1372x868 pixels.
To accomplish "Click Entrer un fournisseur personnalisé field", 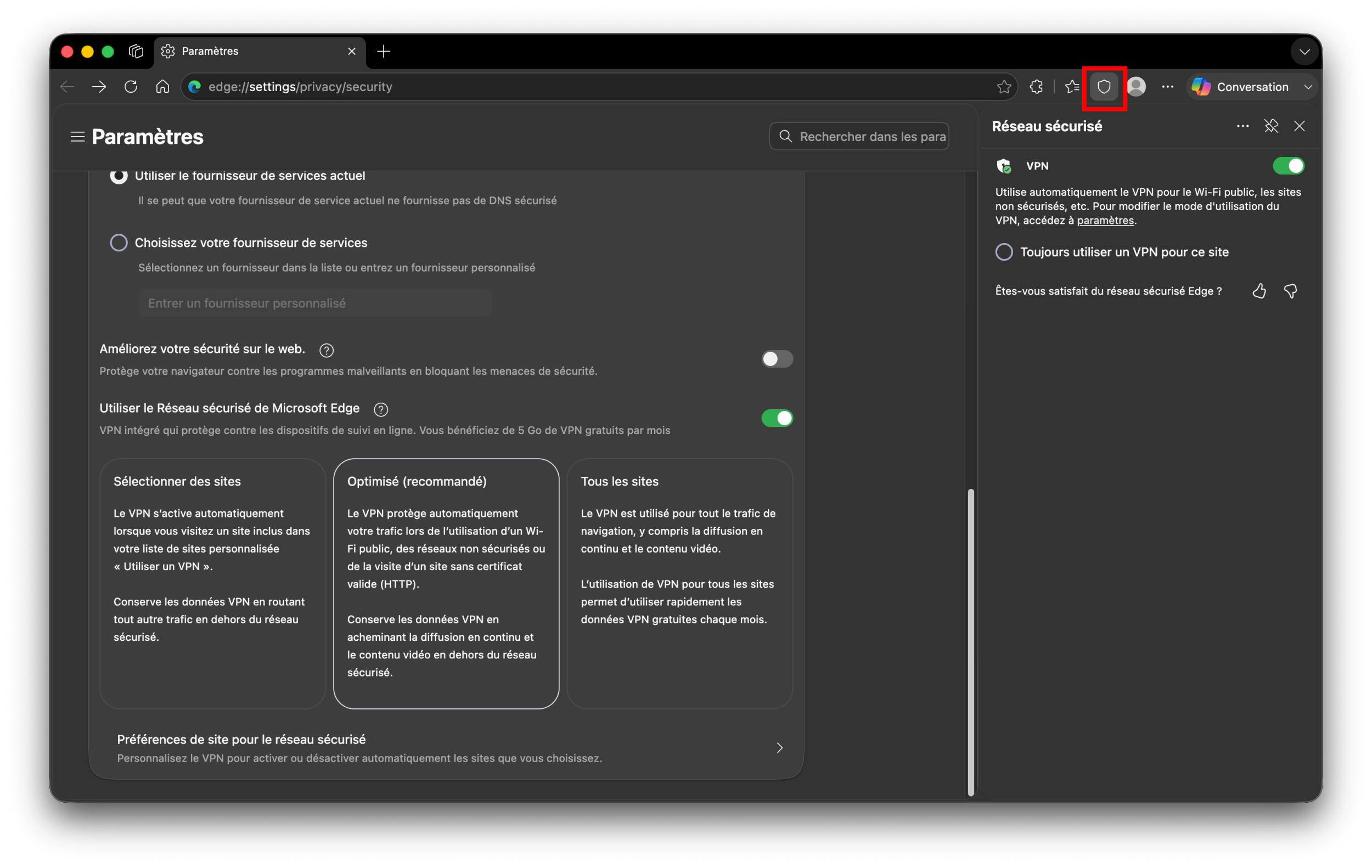I will (x=314, y=303).
